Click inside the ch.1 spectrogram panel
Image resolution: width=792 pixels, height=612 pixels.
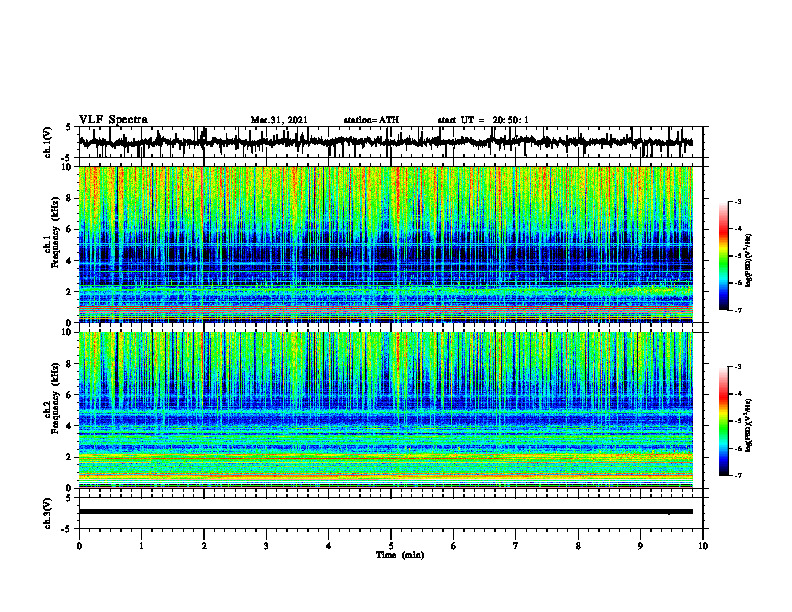tap(386, 244)
